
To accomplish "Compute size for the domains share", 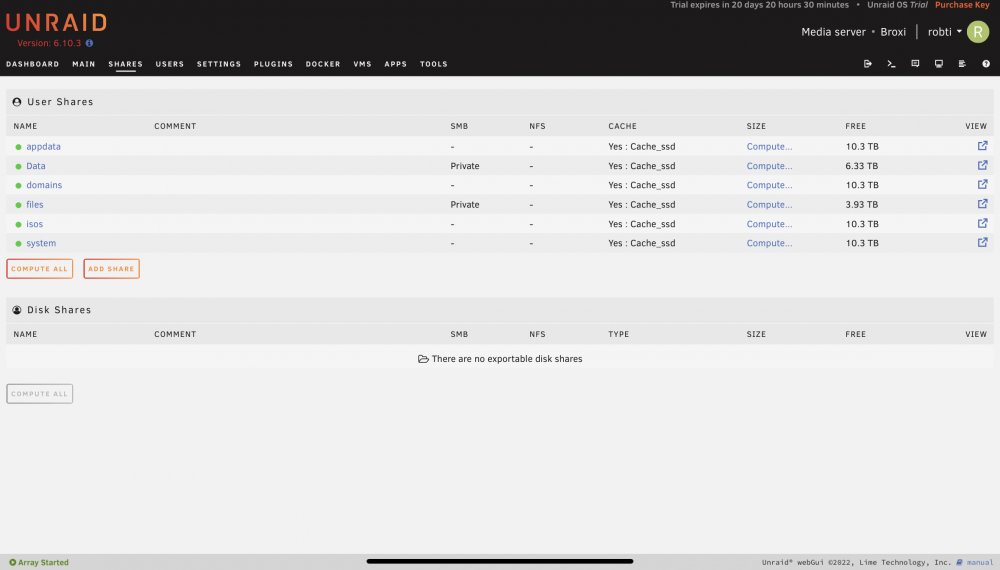I will (x=769, y=185).
